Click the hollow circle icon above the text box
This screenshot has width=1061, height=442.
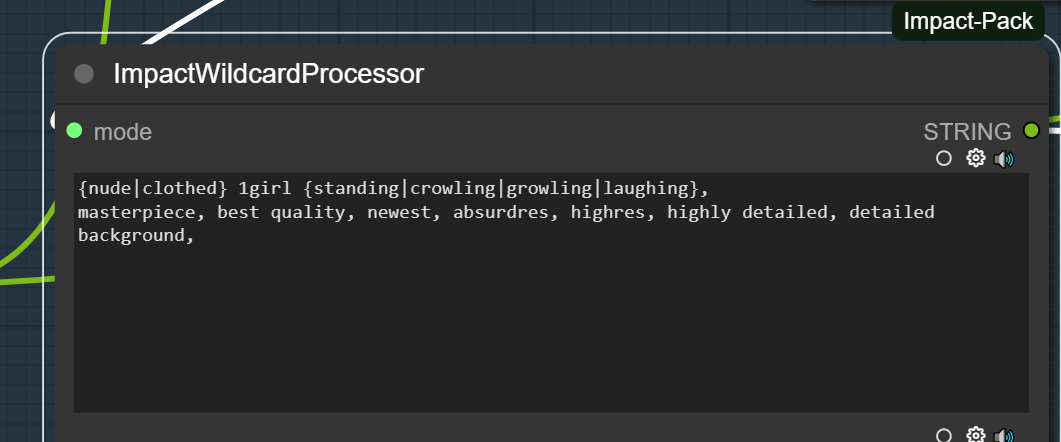[943, 158]
